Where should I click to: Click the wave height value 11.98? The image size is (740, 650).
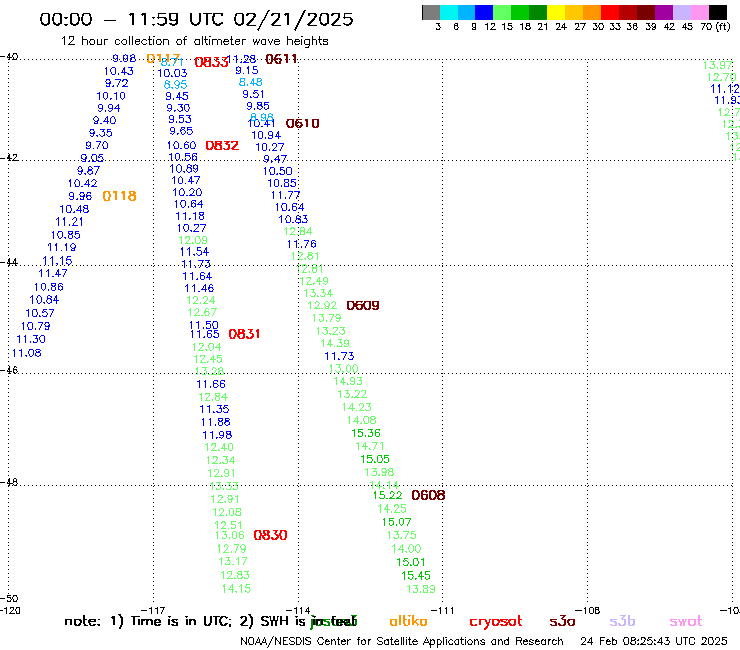coord(217,435)
